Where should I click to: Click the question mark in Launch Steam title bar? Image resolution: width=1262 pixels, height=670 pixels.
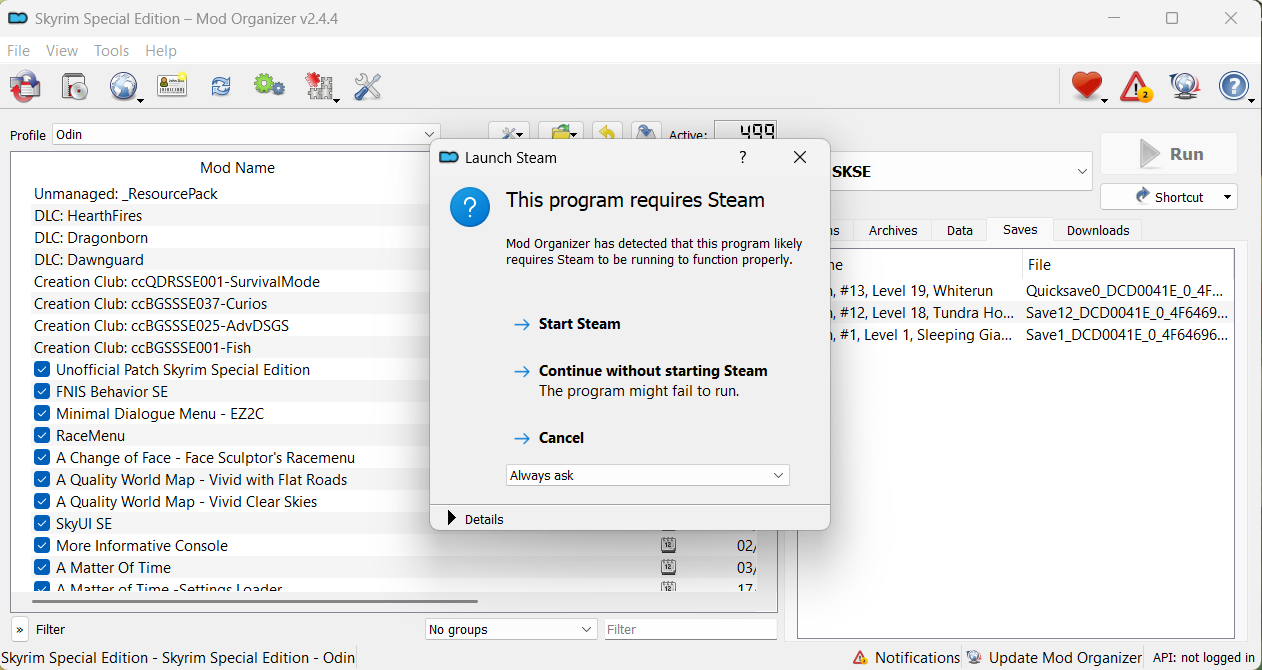(742, 157)
